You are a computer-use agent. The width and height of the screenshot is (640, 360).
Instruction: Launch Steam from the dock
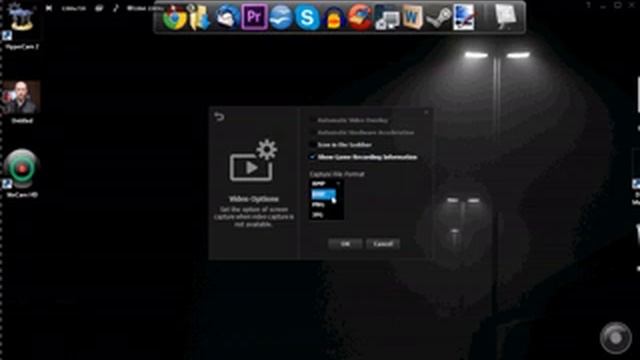(438, 18)
